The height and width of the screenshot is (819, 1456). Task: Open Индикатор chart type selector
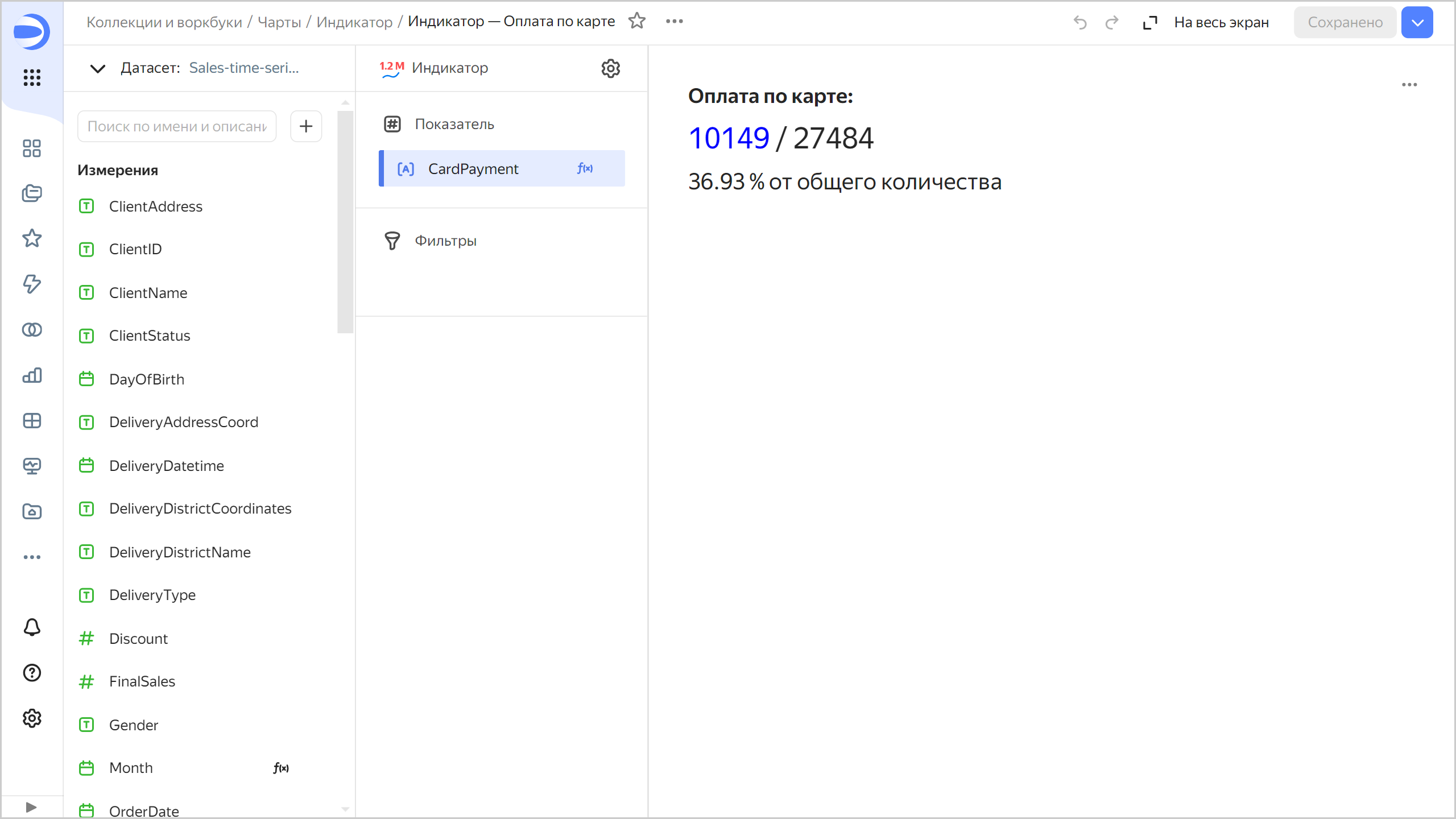[x=449, y=68]
